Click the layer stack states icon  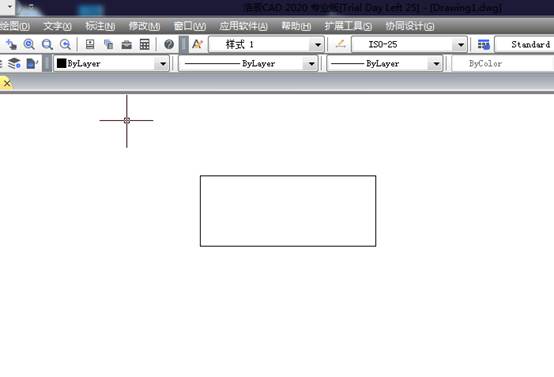coord(14,64)
